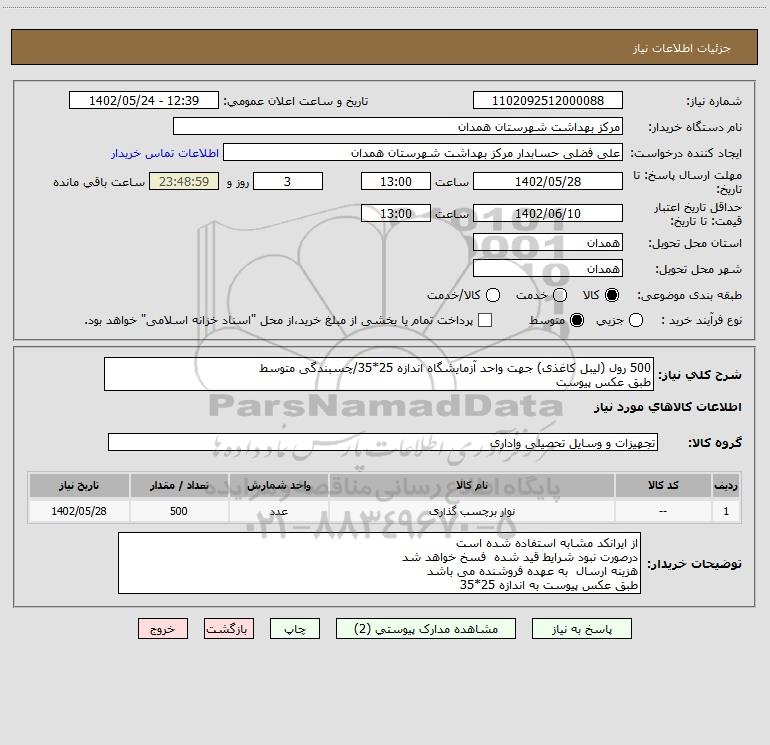This screenshot has height=745, width=770.
Task: Click the 'ساعت باقی مانده' label
Action: point(99,182)
